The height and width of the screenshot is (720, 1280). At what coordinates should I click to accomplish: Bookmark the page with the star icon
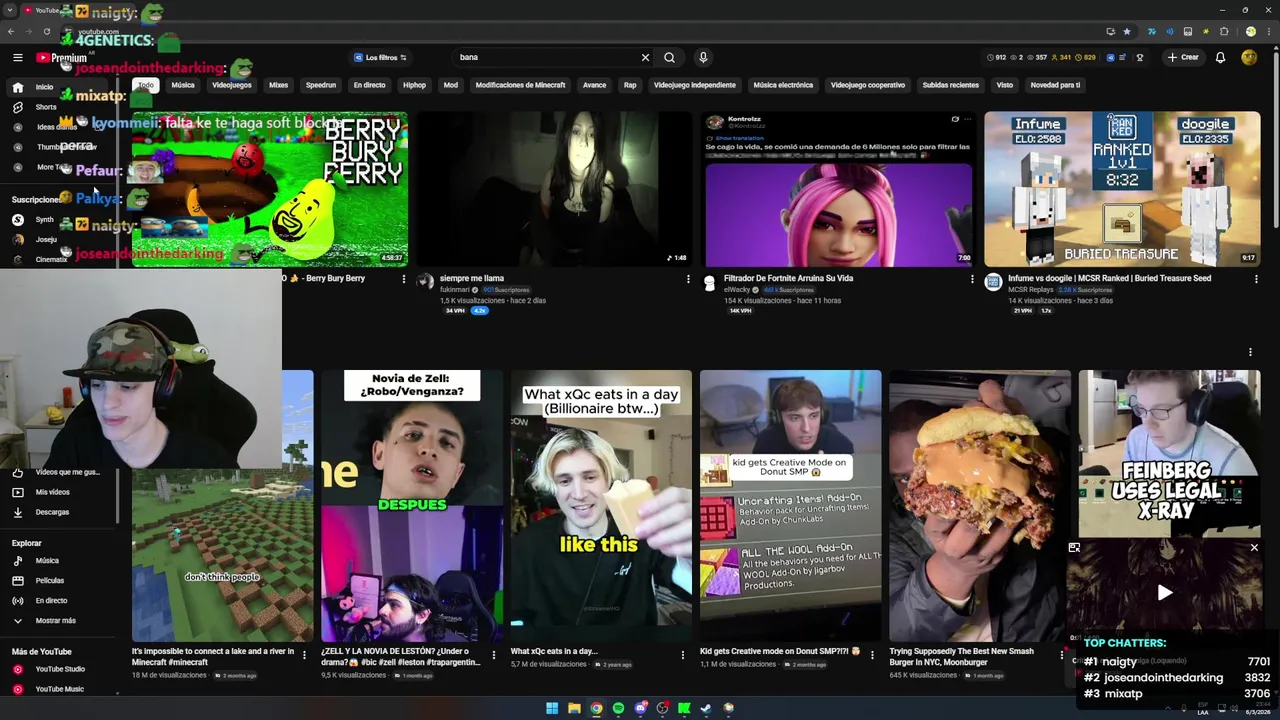[1127, 31]
